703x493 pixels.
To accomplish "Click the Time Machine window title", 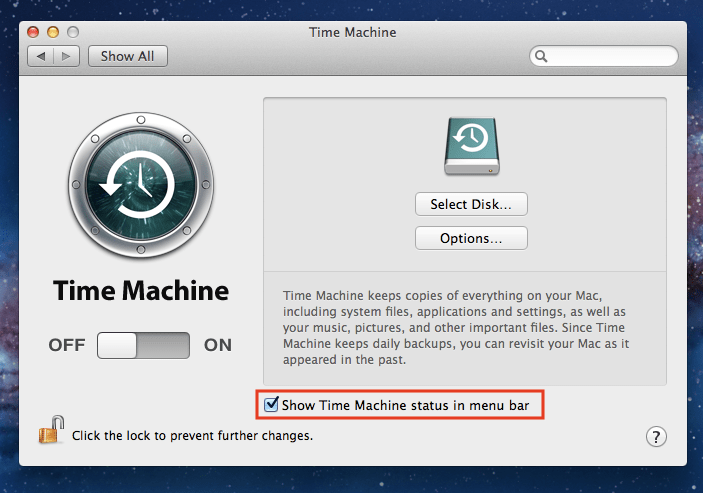I will pos(352,32).
